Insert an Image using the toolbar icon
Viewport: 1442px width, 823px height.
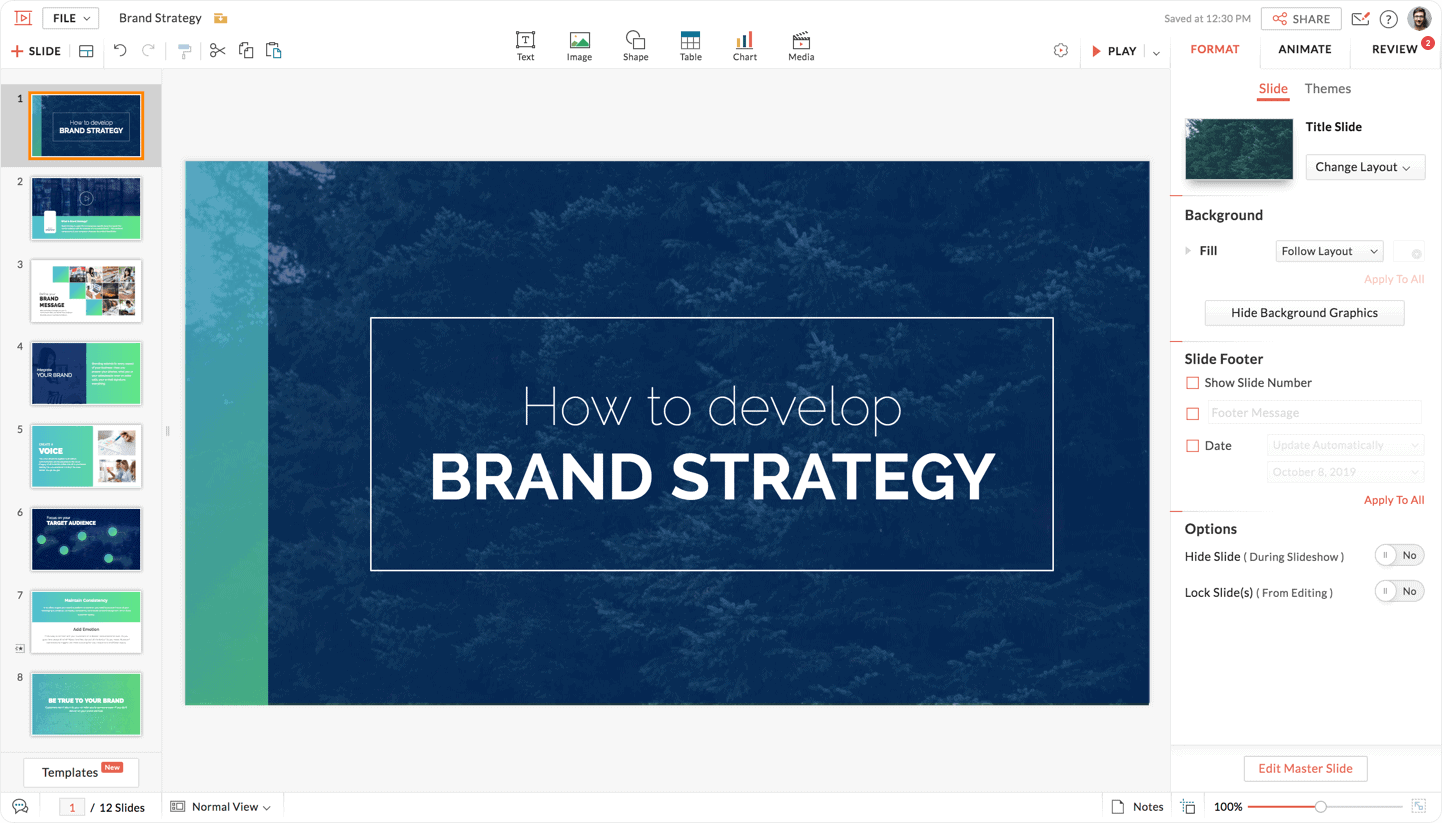pyautogui.click(x=580, y=46)
